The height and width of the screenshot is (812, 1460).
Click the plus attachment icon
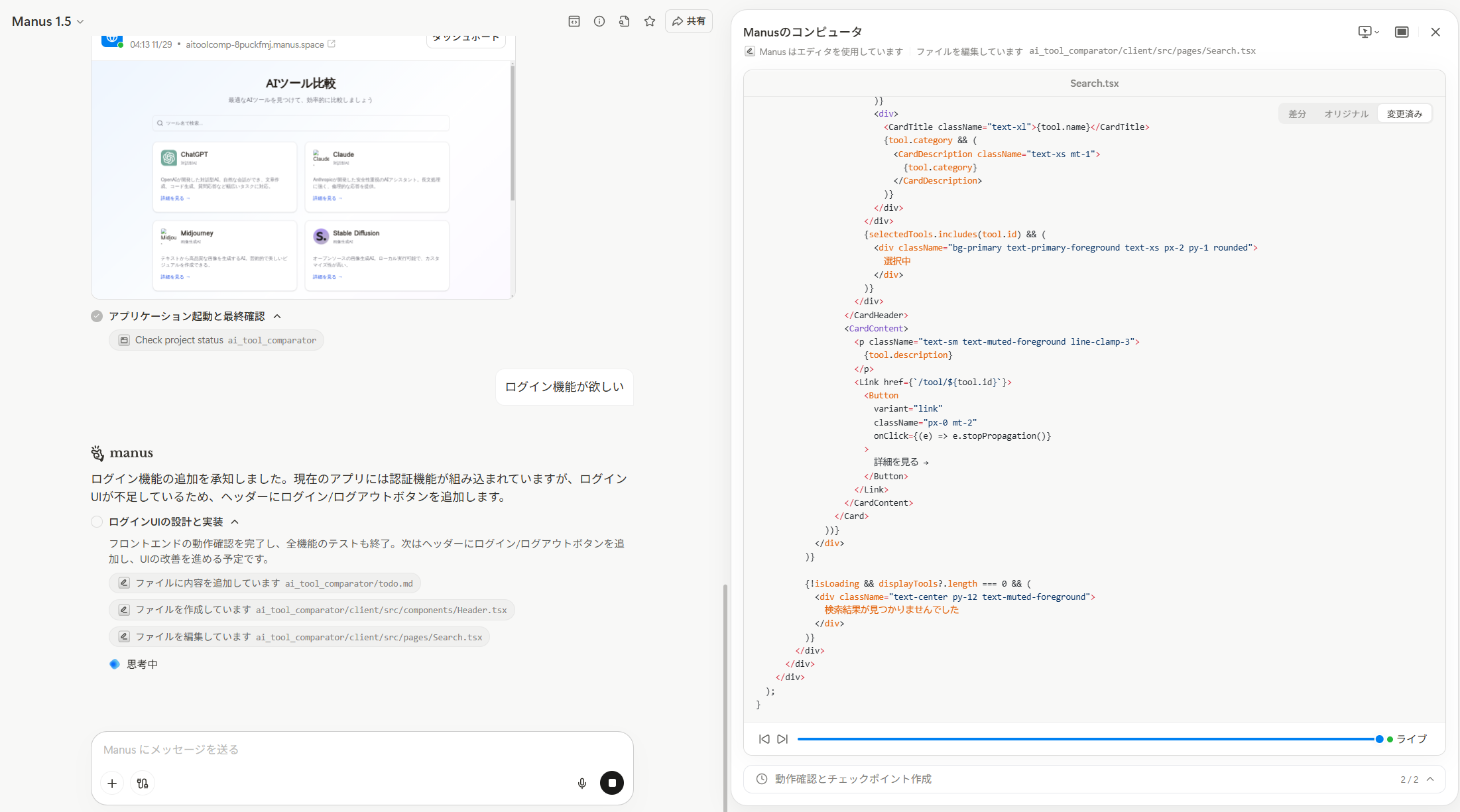pos(112,783)
